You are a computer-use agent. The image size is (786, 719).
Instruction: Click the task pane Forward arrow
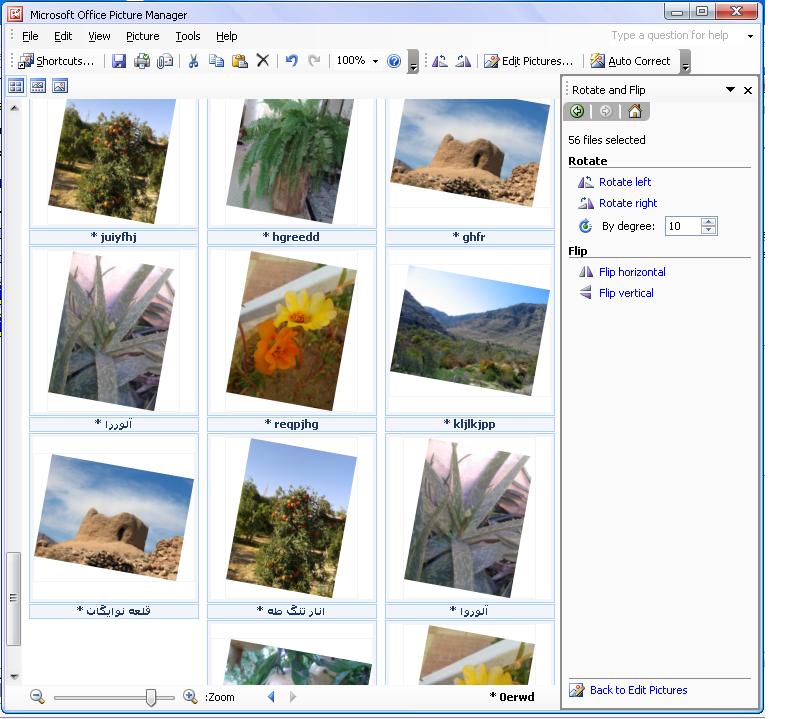[606, 111]
